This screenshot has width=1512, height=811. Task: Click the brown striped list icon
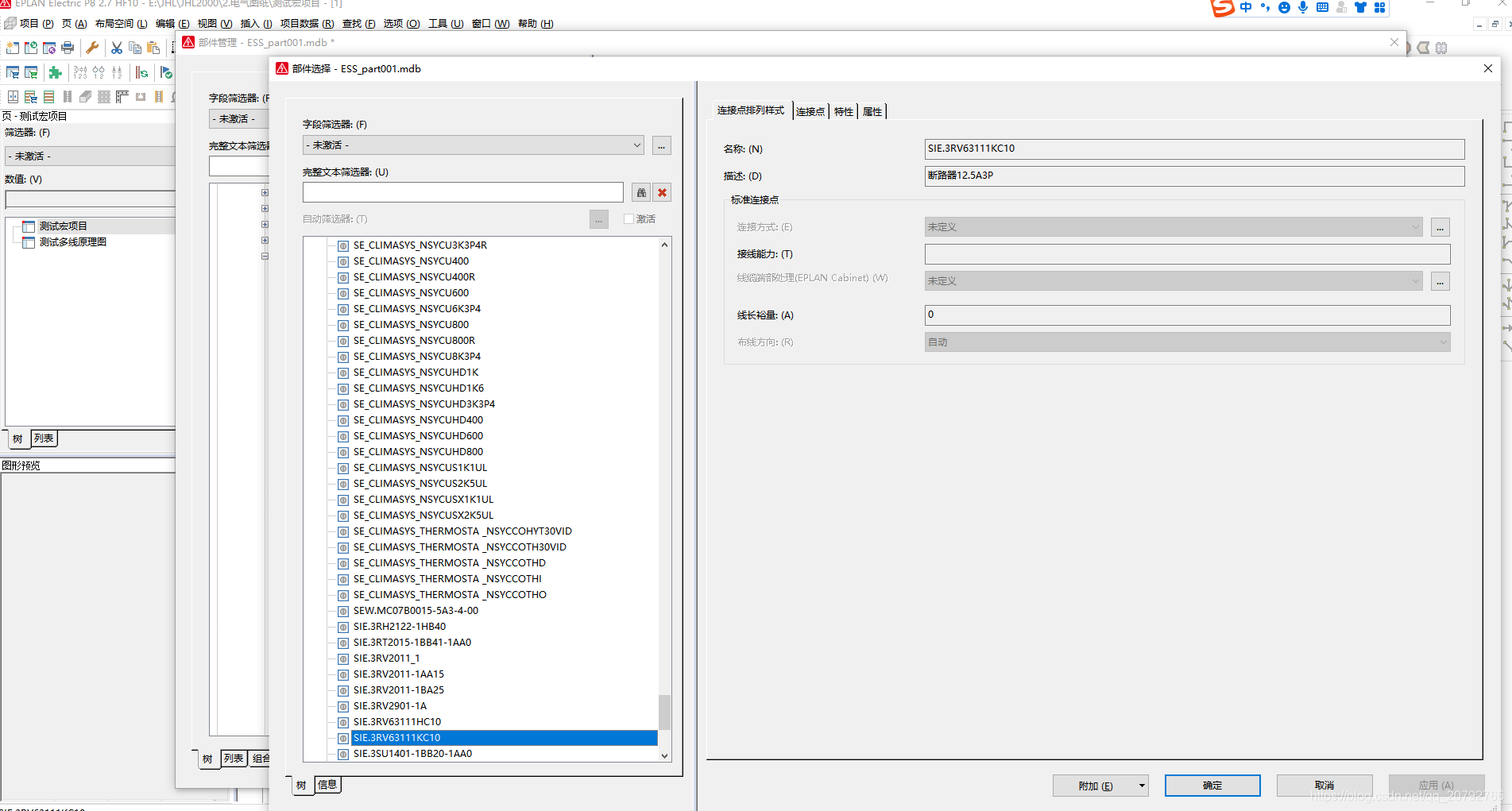click(x=49, y=97)
